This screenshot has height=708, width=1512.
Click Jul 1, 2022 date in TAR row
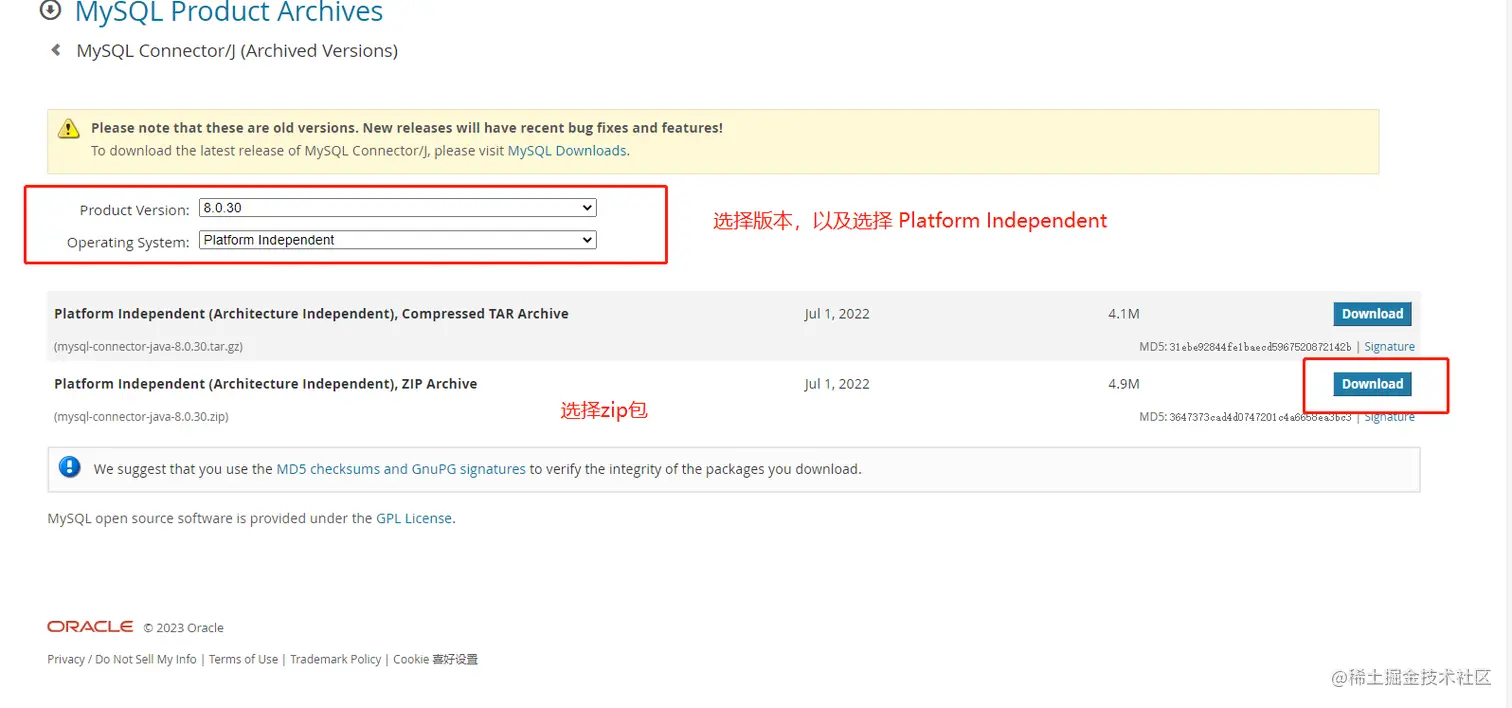point(837,314)
